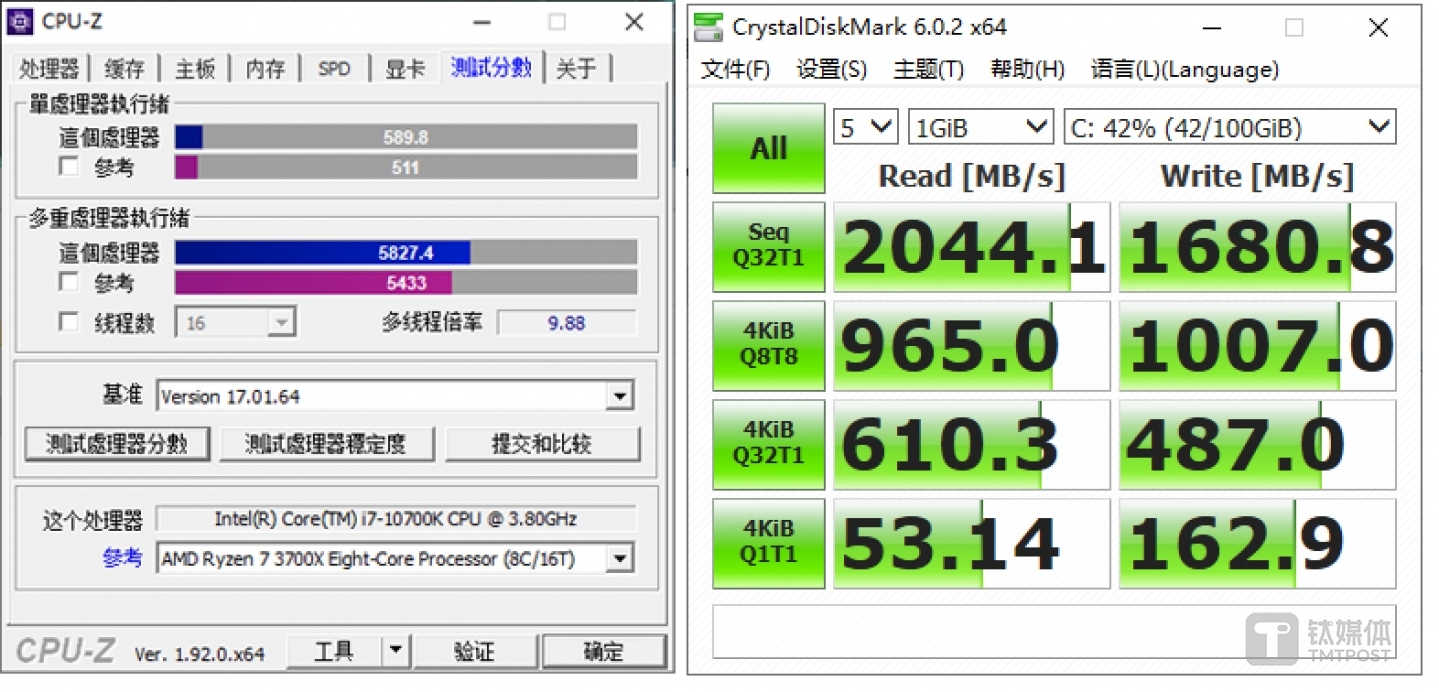Viewport: 1439px width, 692px height.
Task: Open the 主板 tab
Action: (195, 69)
